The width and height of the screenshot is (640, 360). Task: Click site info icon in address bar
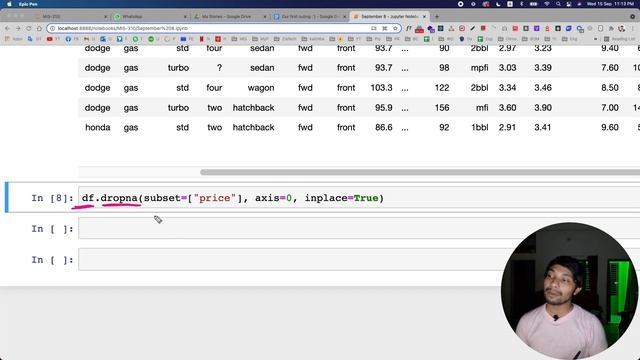pos(52,29)
